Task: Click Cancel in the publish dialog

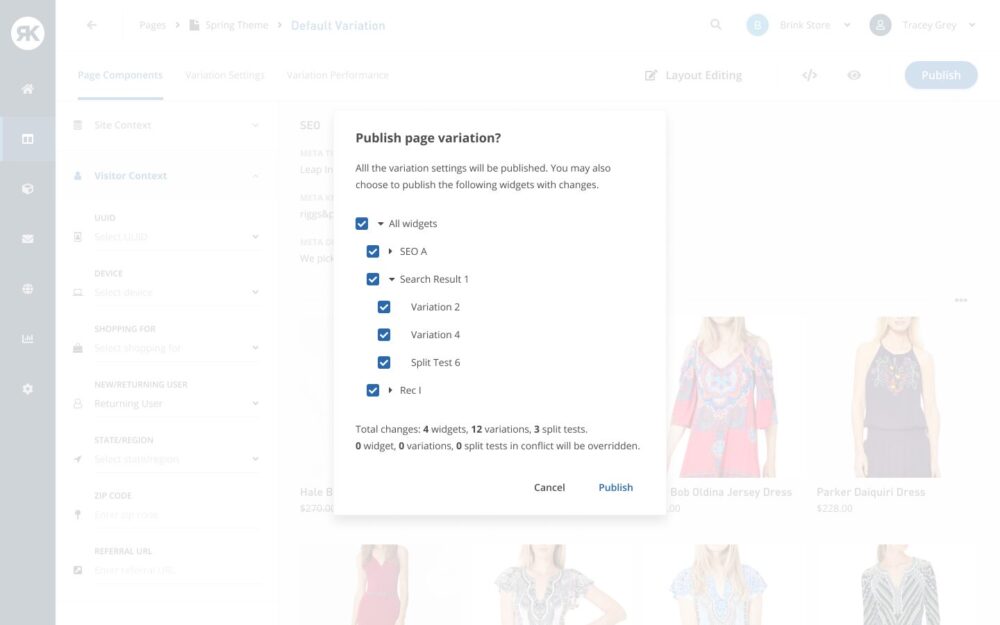Action: click(549, 488)
